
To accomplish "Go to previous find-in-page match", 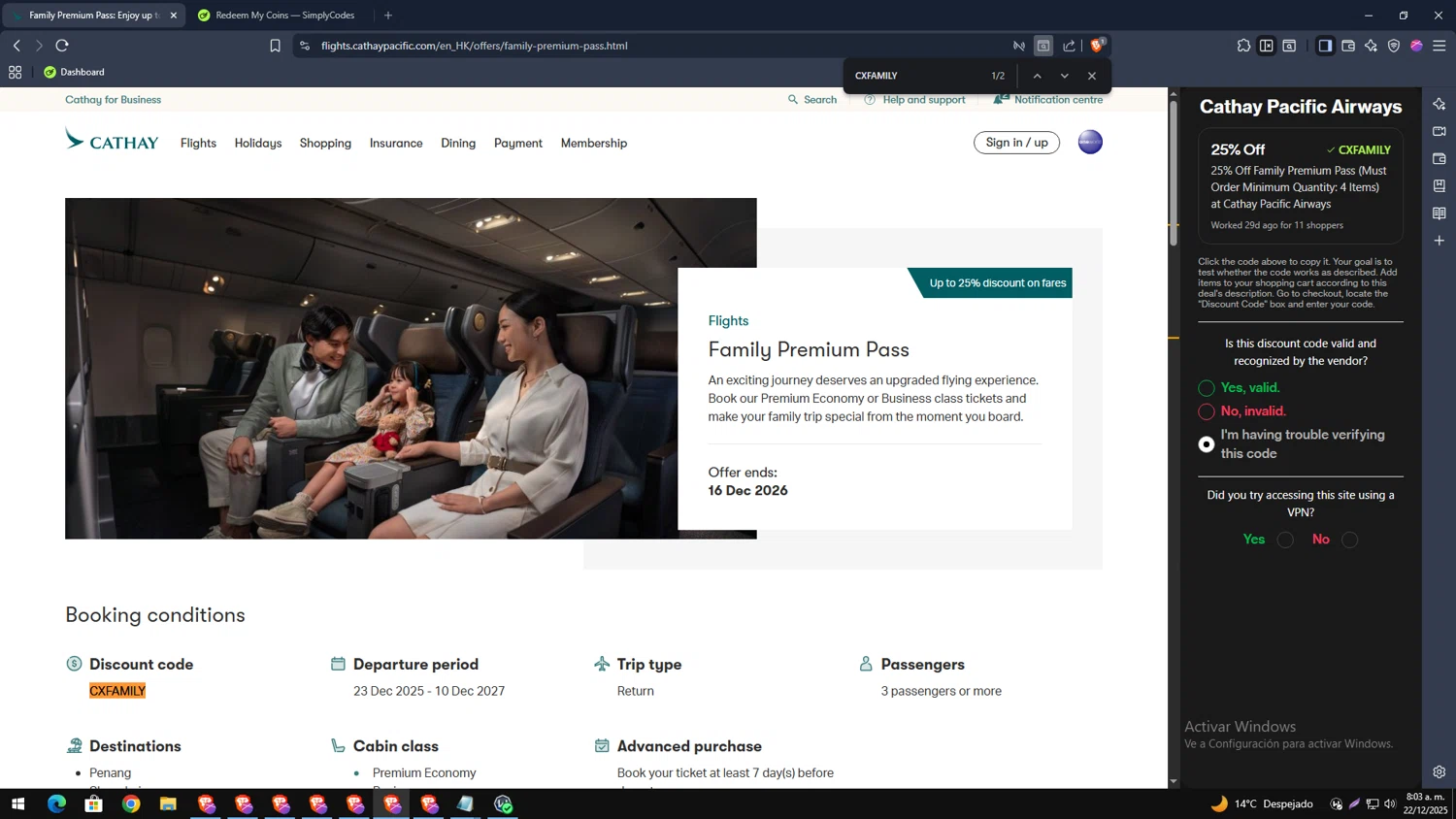I will pos(1037,76).
